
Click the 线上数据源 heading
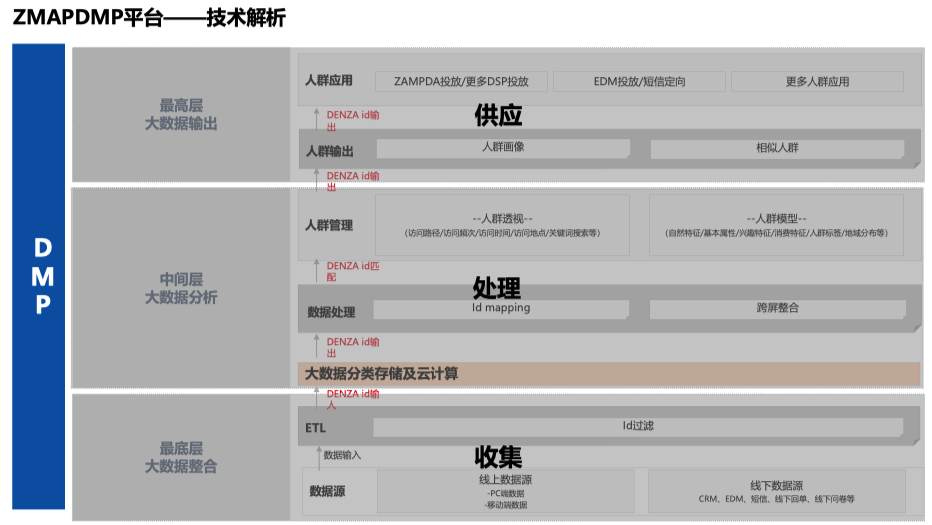point(505,480)
